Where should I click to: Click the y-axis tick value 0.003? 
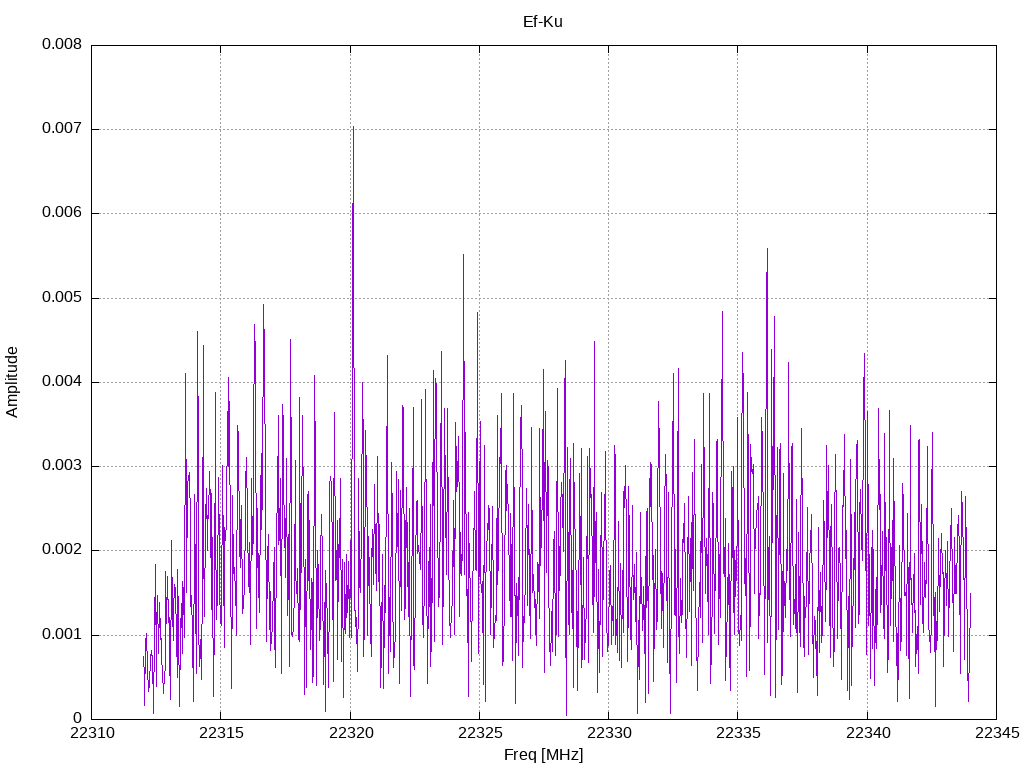(62, 466)
